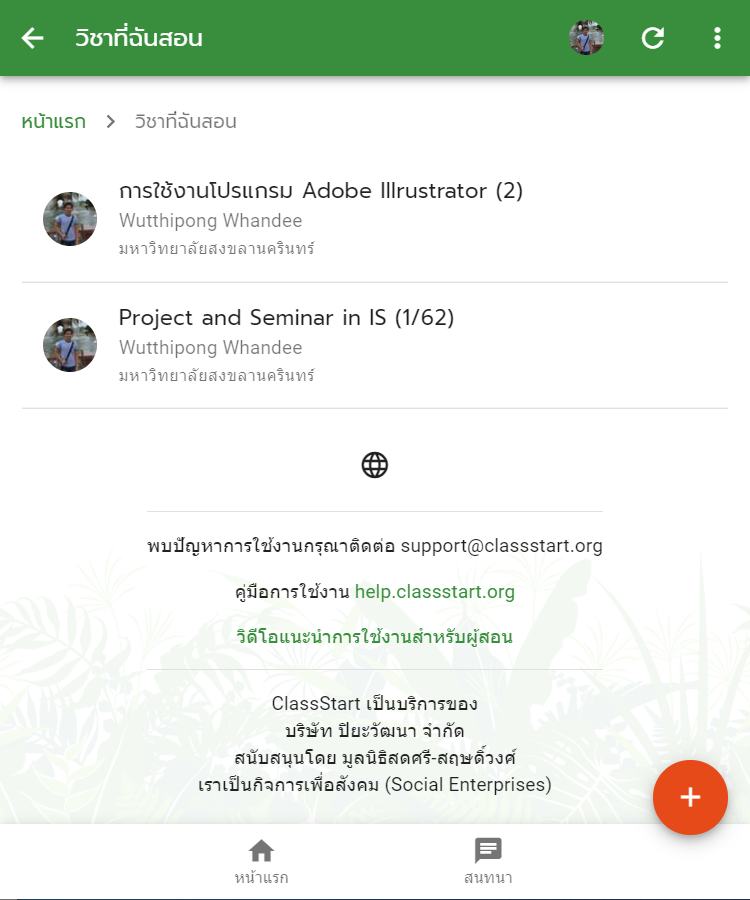This screenshot has width=750, height=900.
Task: Click the หน้าแรก breadcrumb link
Action: tap(53, 122)
